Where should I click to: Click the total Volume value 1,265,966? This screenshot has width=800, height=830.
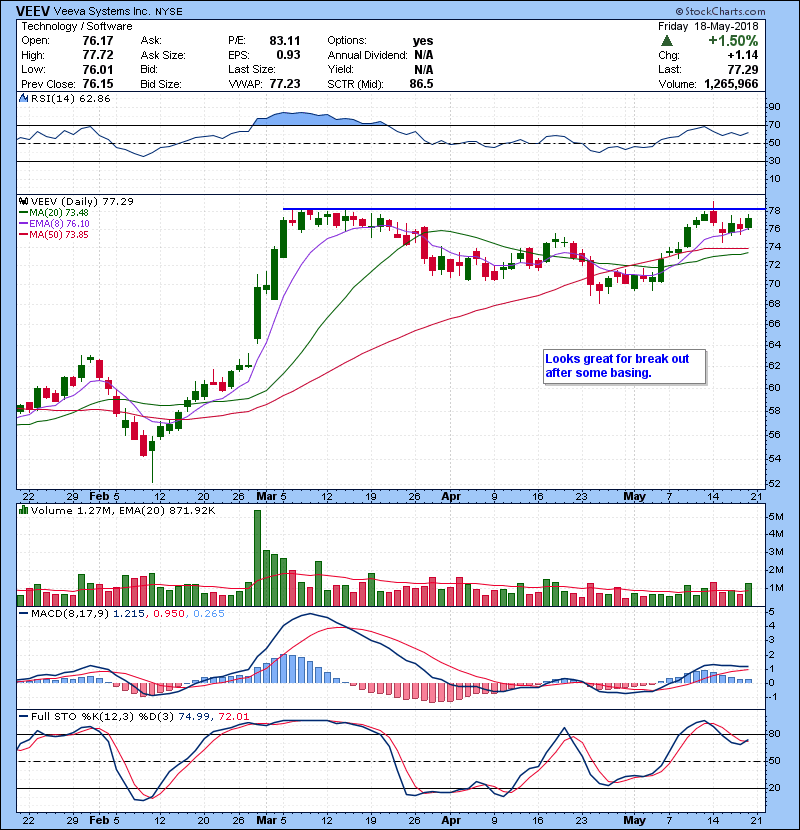tap(731, 84)
